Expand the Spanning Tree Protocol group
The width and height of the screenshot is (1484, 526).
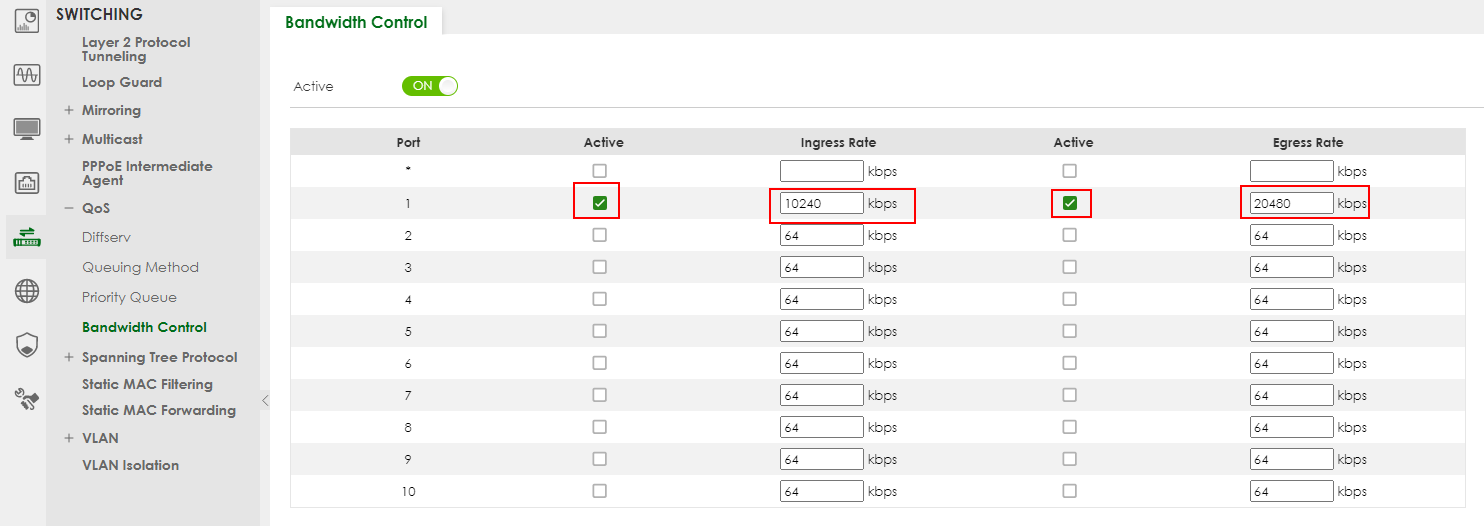pos(69,357)
